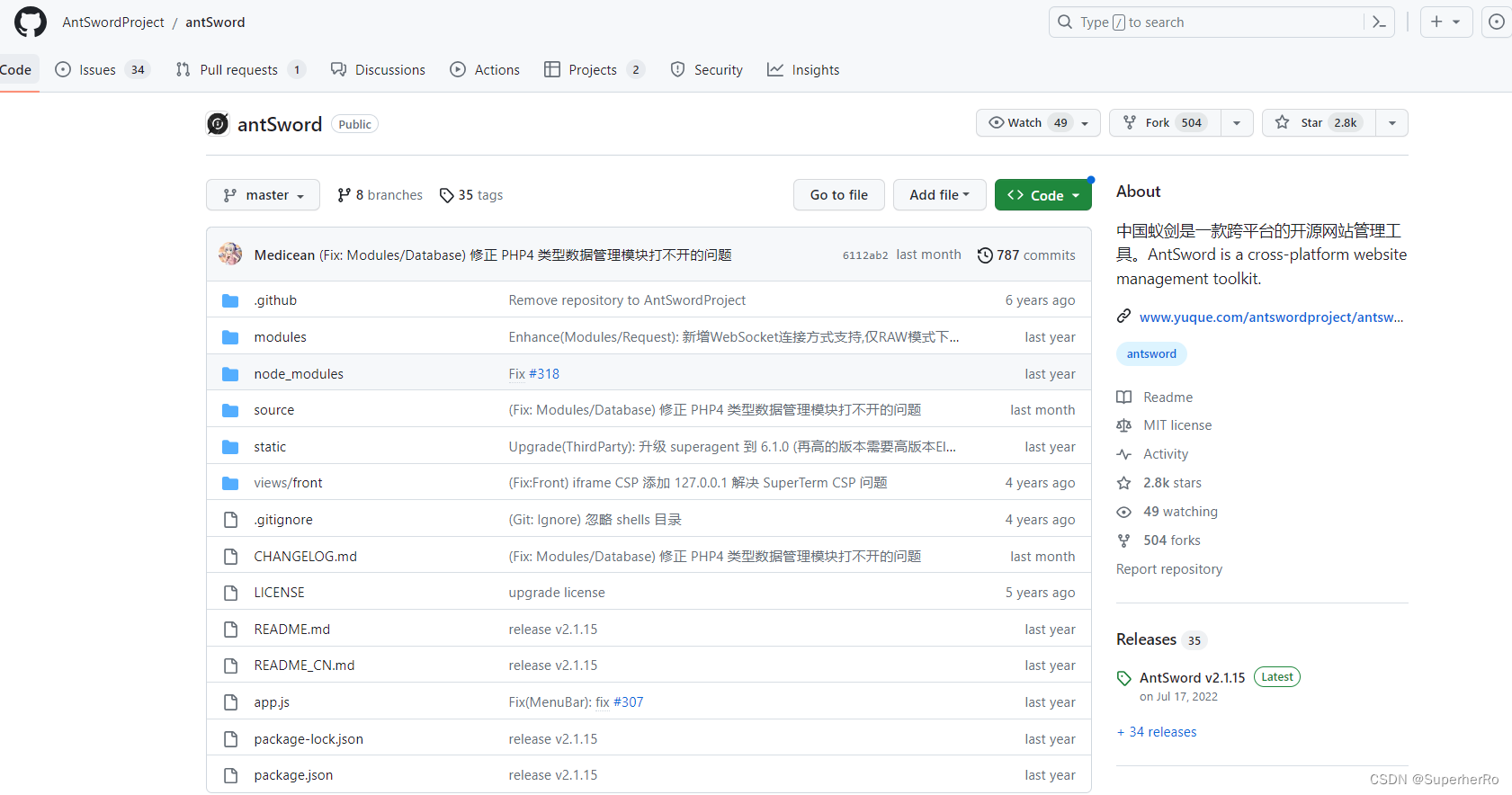Open the .gitignore file icon
The height and width of the screenshot is (795, 1512).
[x=231, y=520]
